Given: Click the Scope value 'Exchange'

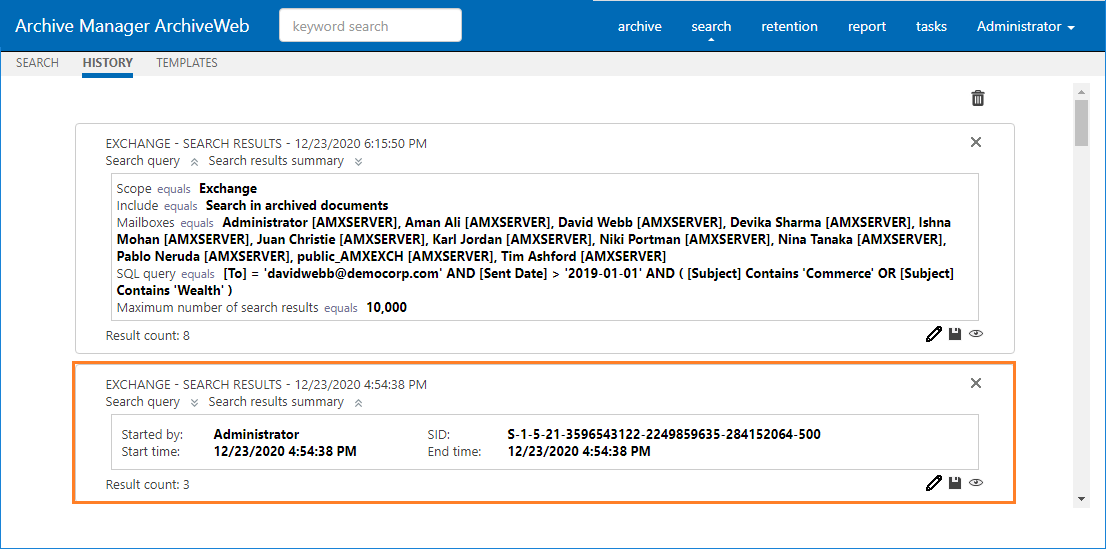Looking at the screenshot, I should coord(228,188).
